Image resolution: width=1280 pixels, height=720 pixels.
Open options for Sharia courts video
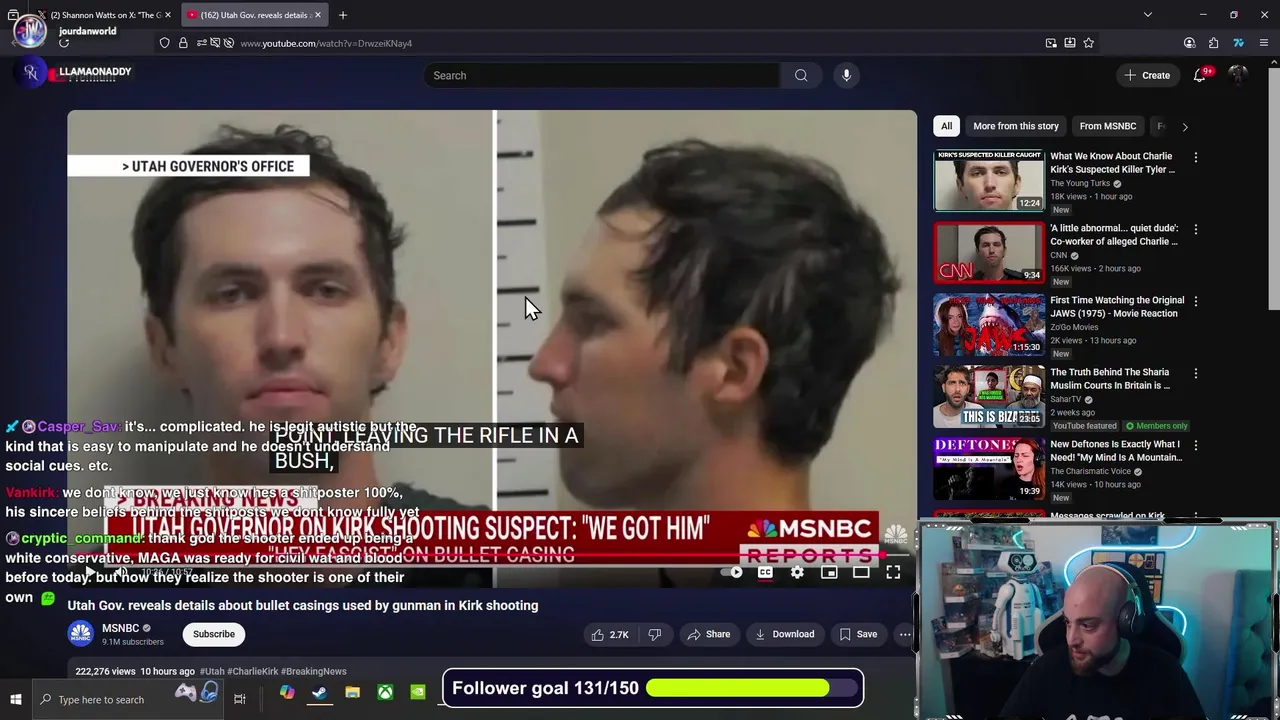1195,373
